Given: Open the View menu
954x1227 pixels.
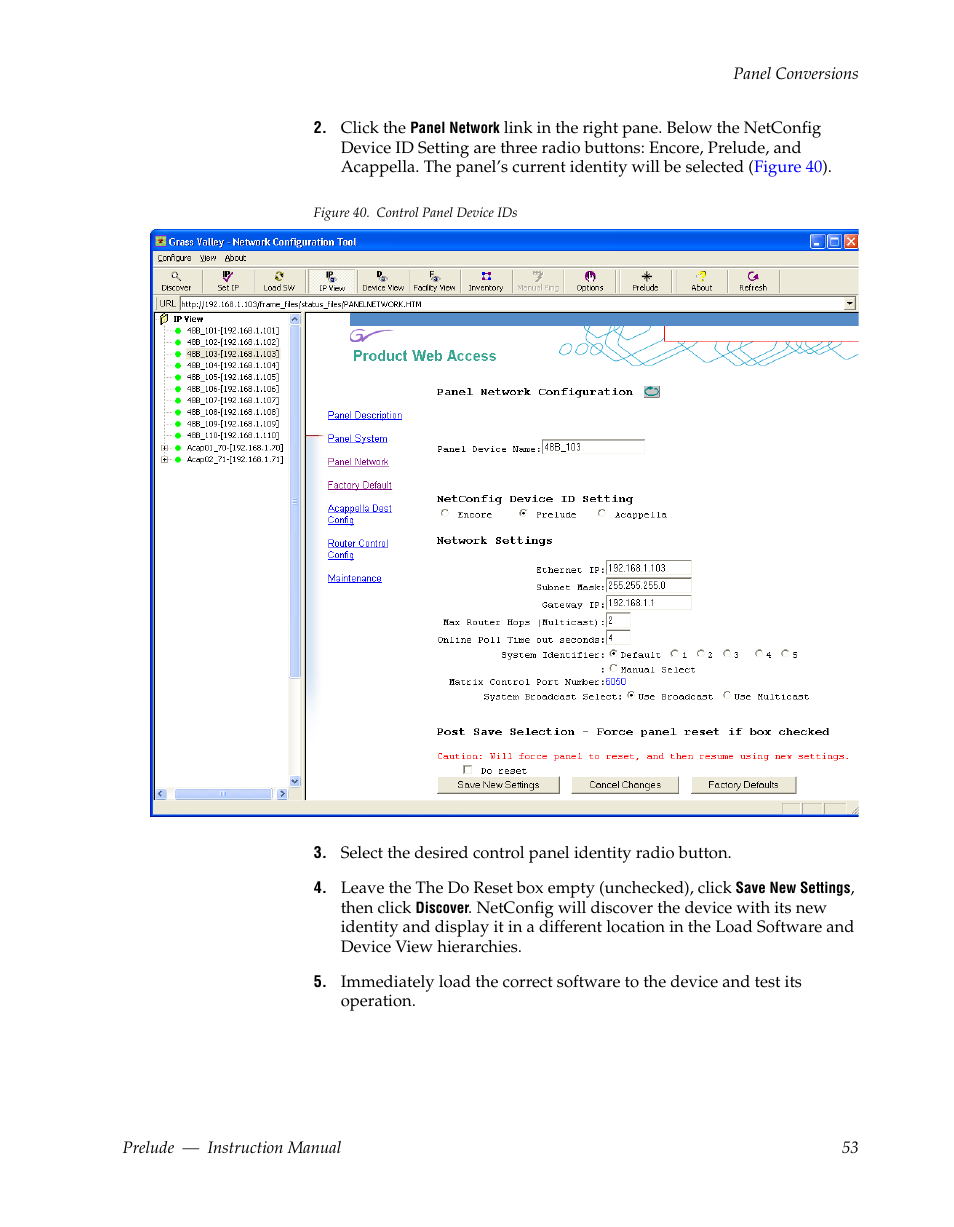Looking at the screenshot, I should (208, 258).
